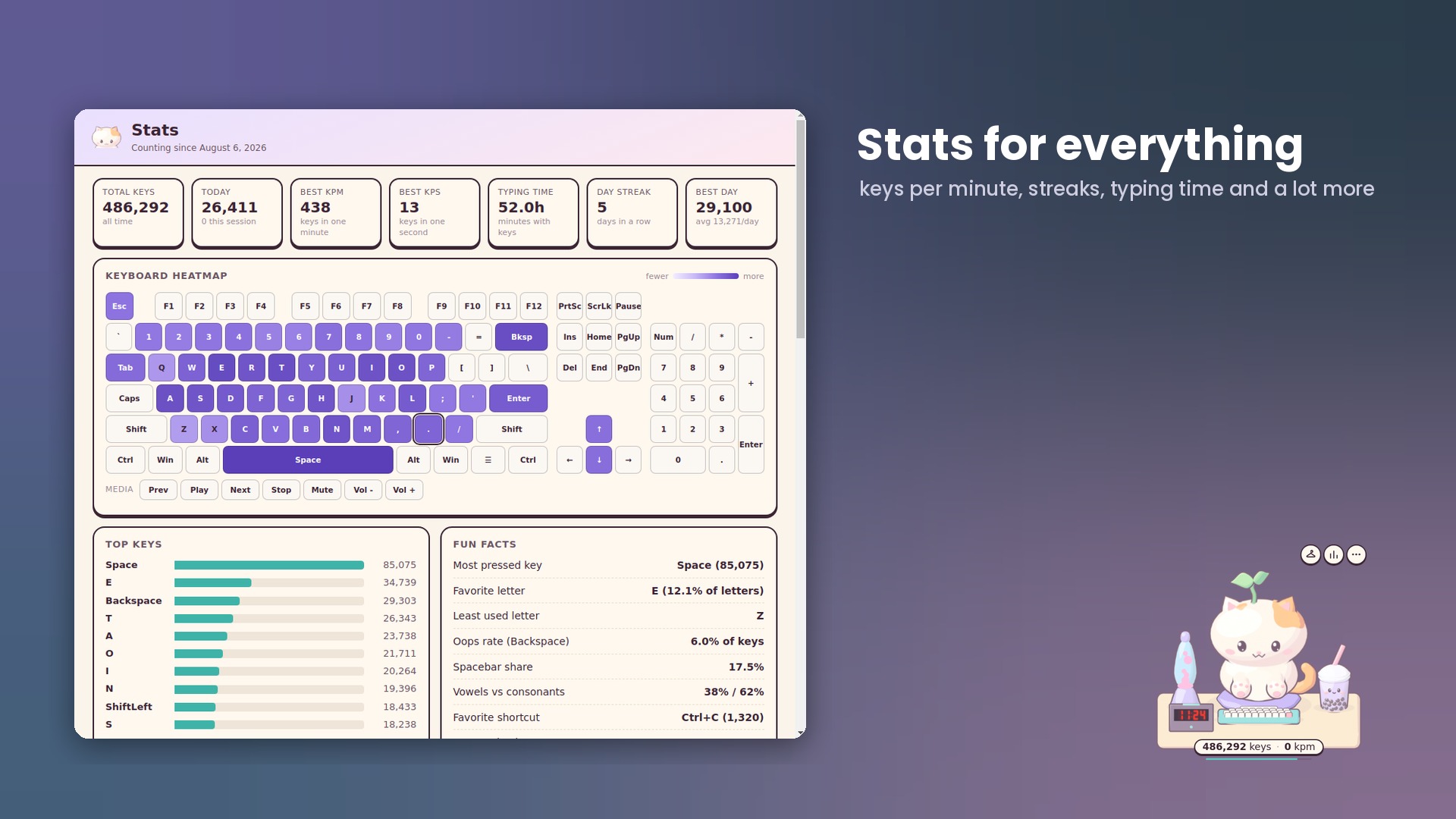Click the Caps key on the heatmap

coord(129,398)
